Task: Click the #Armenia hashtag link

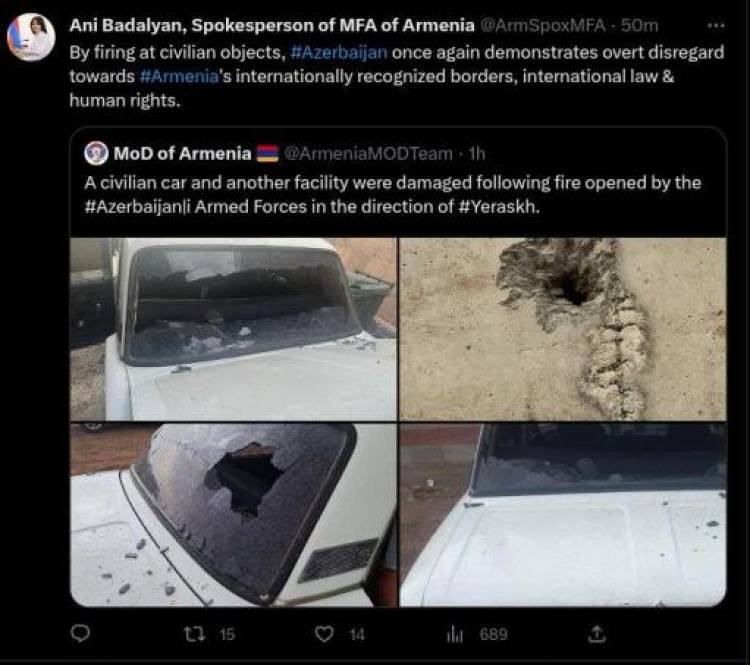Action: pos(179,77)
